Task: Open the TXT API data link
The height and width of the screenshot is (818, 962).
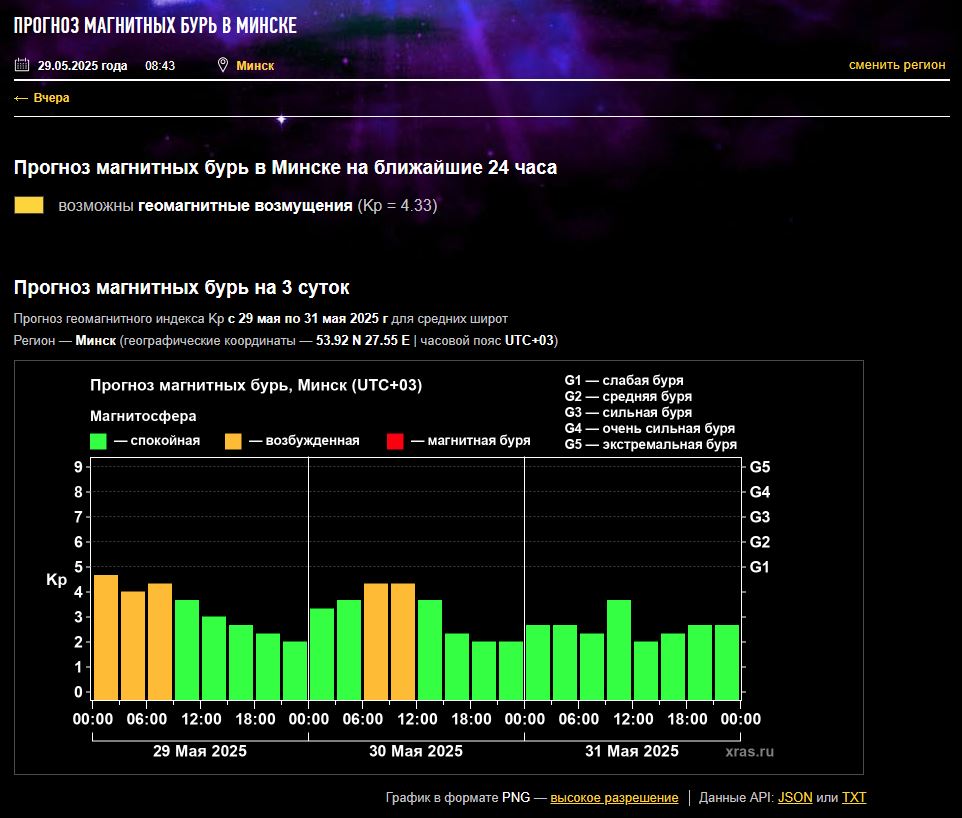Action: tap(854, 798)
